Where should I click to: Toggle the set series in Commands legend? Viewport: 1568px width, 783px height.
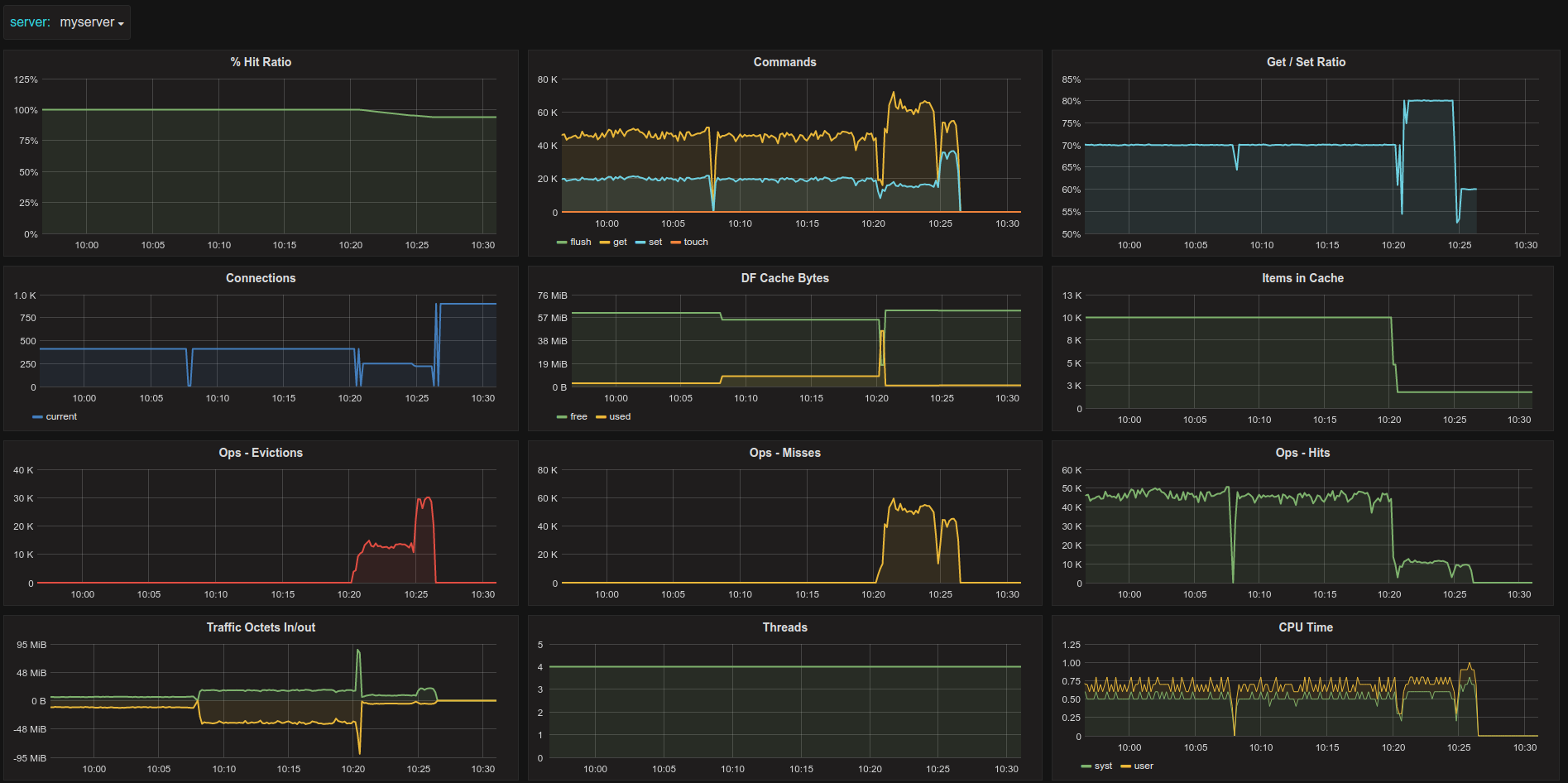point(655,243)
